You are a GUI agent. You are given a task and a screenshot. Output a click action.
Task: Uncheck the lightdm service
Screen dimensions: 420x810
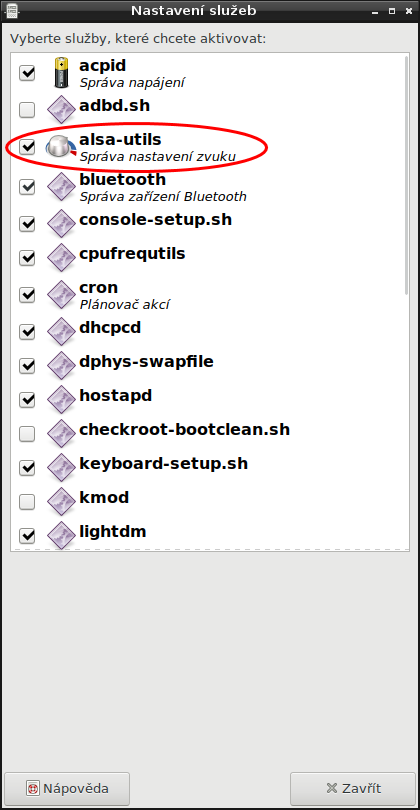(27, 535)
